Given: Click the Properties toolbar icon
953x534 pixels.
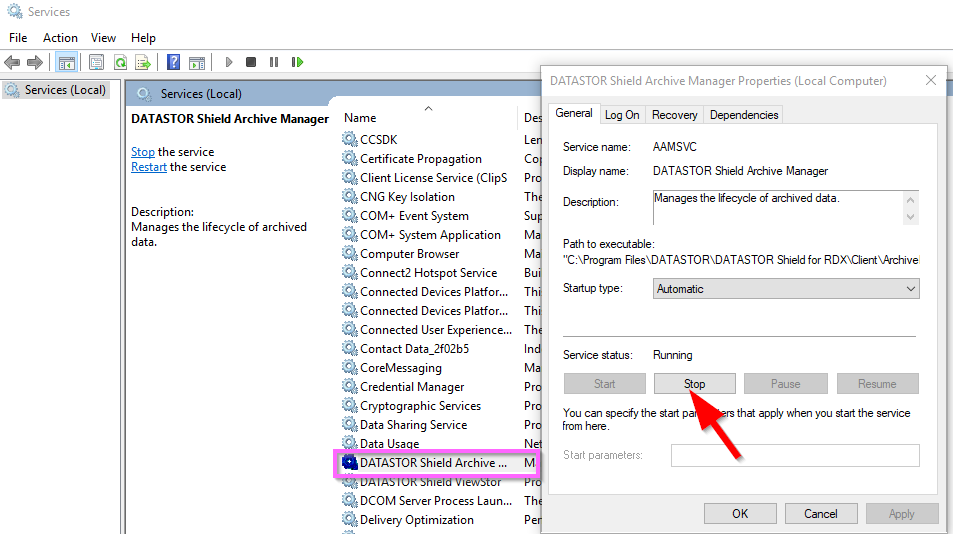Looking at the screenshot, I should point(96,62).
